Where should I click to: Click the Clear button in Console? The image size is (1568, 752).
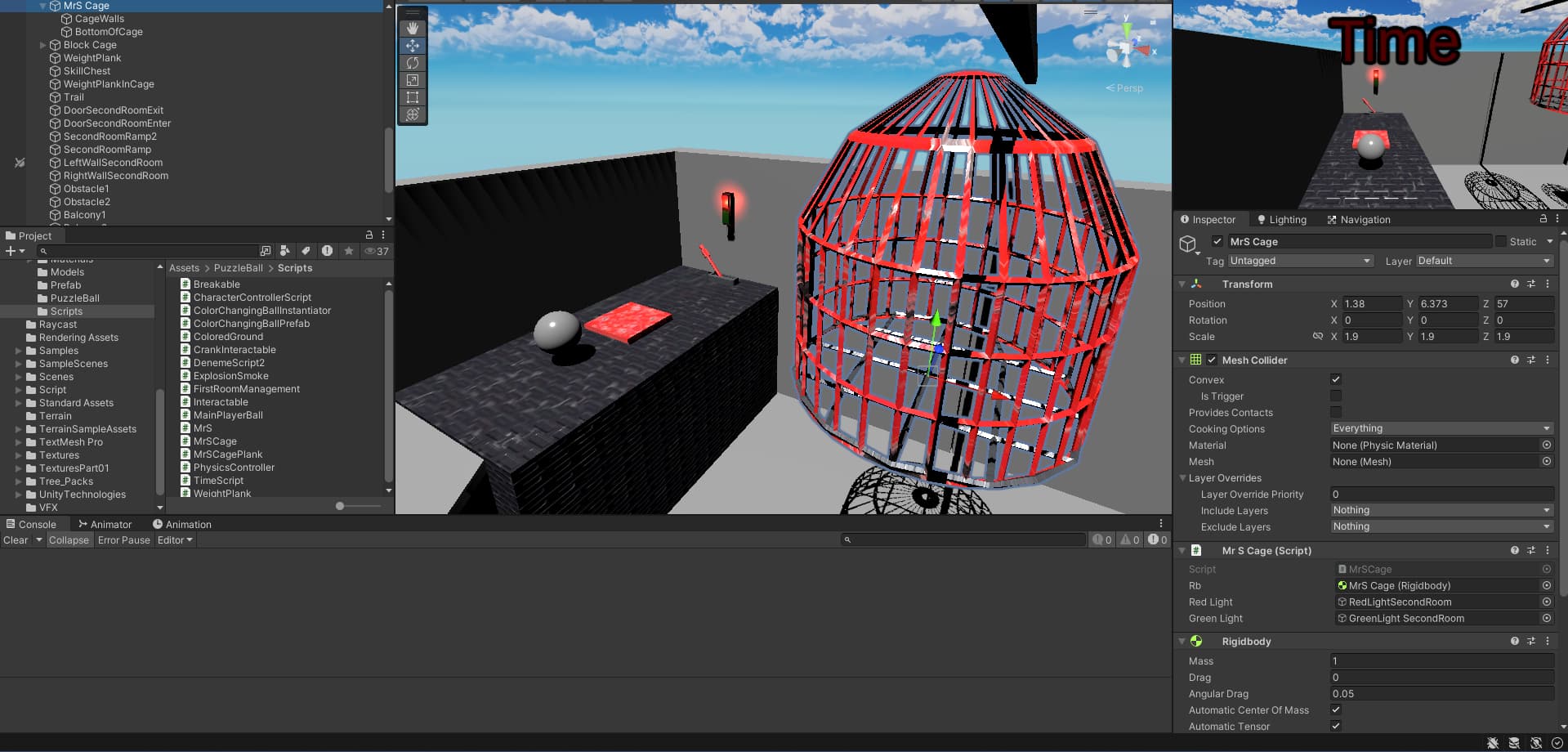[16, 539]
